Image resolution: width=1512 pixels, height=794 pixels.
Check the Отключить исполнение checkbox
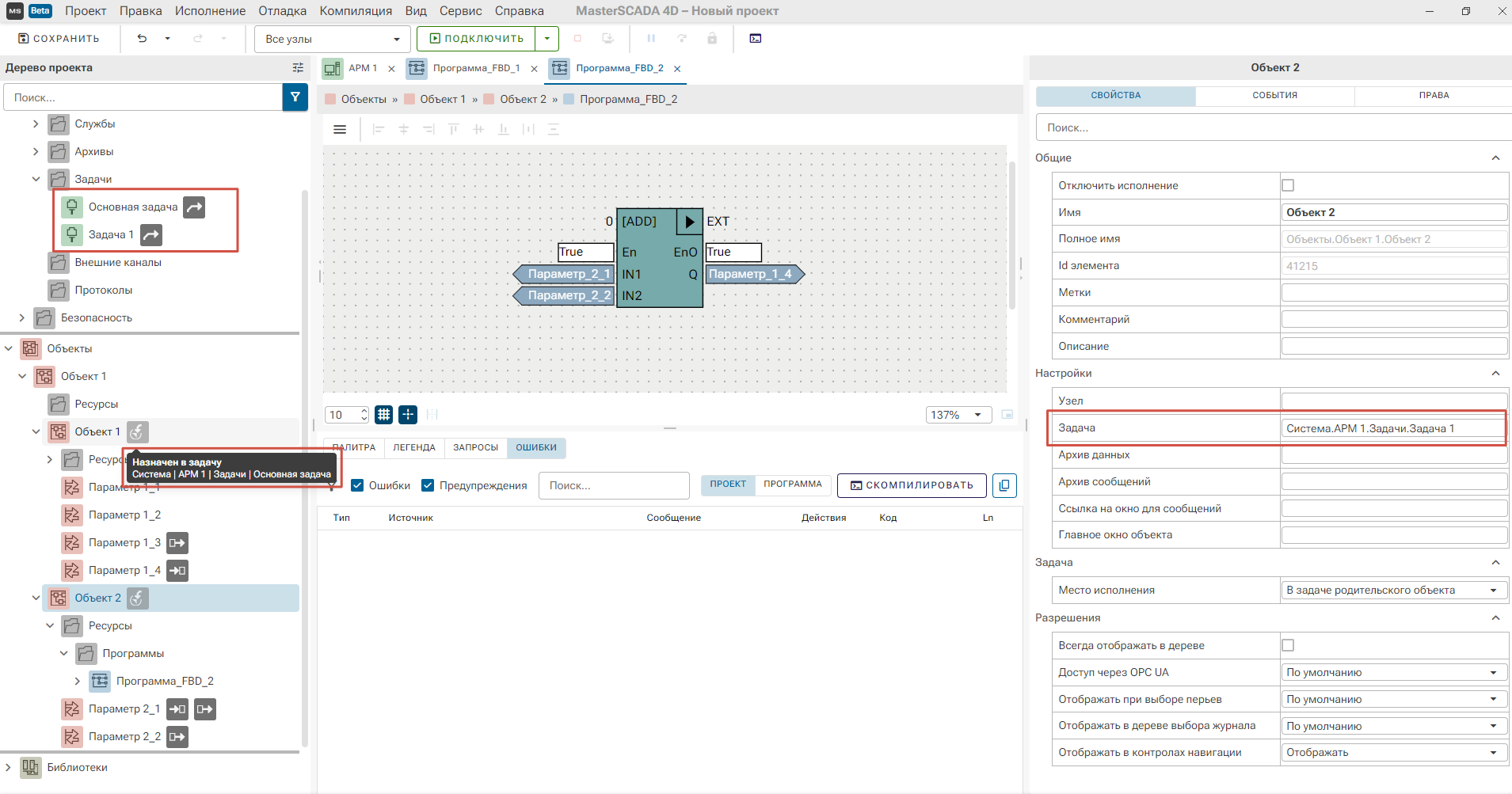point(1288,185)
